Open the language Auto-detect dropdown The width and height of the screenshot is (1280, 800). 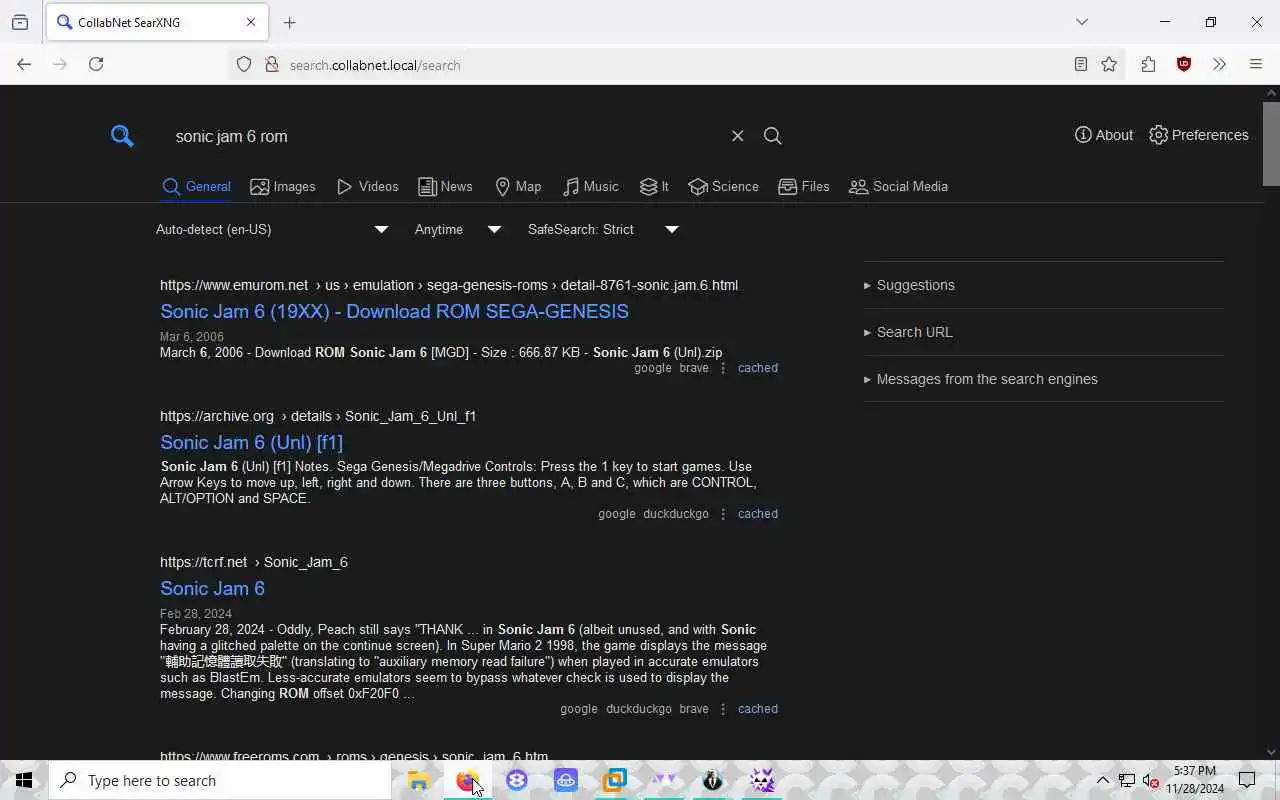pyautogui.click(x=271, y=229)
